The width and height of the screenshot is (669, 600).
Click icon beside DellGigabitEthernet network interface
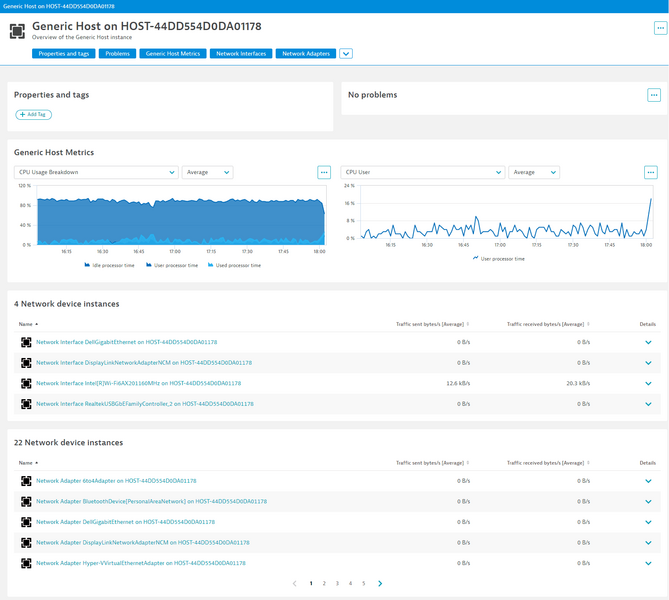pyautogui.click(x=26, y=342)
